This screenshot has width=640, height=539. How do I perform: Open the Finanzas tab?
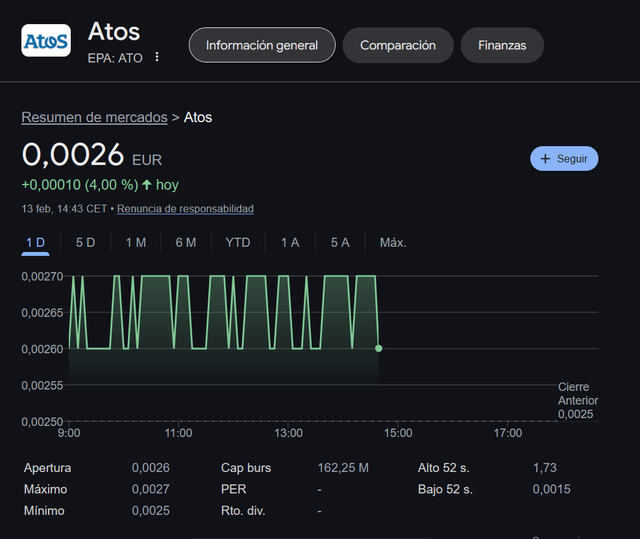(x=502, y=45)
